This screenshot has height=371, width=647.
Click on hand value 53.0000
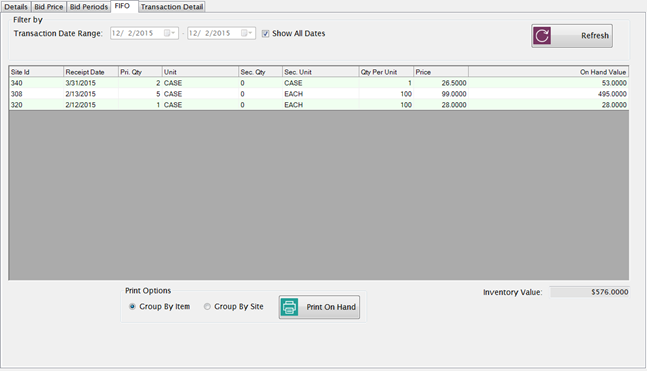548,83
